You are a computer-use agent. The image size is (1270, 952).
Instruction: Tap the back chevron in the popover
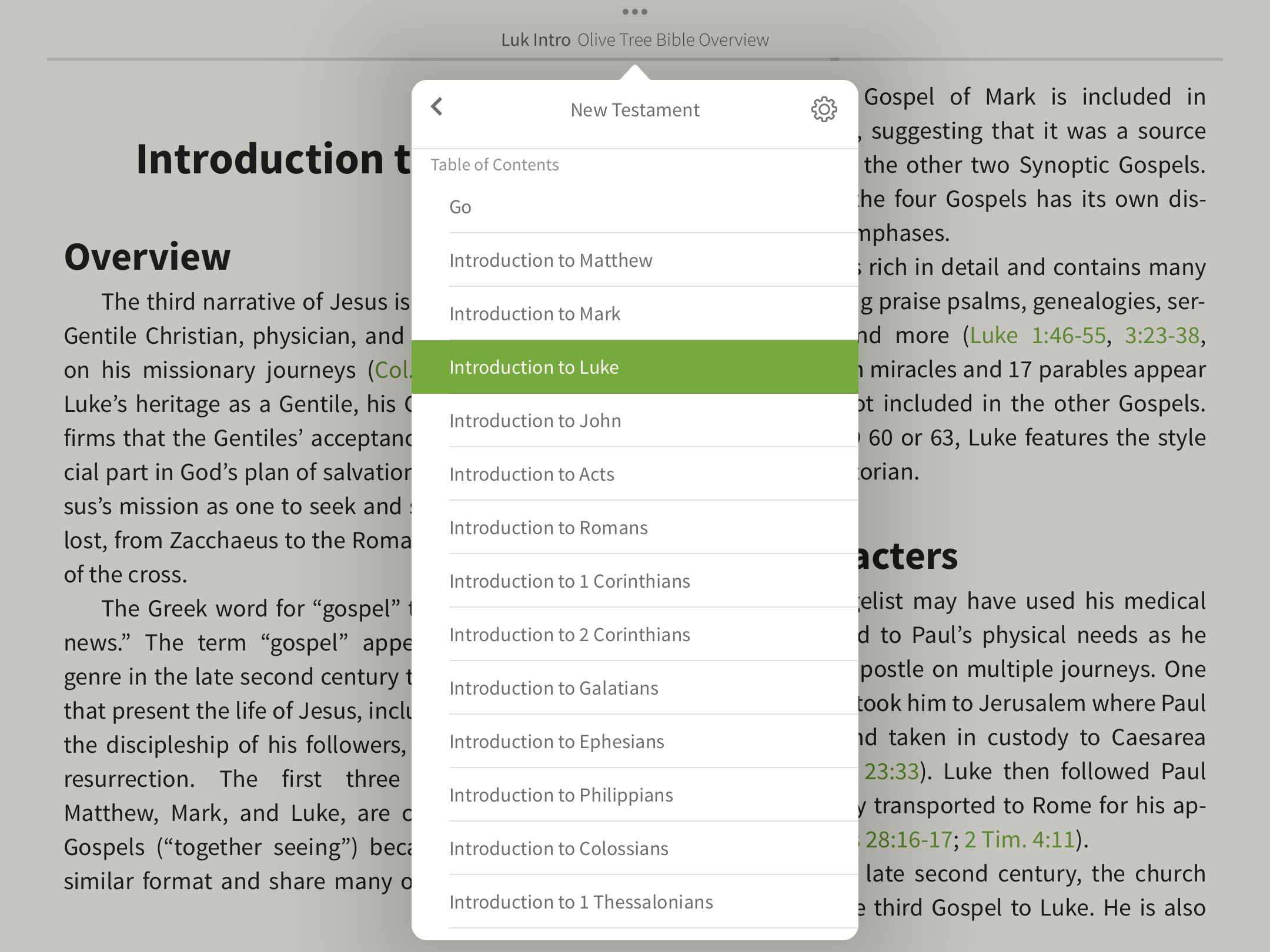(437, 108)
